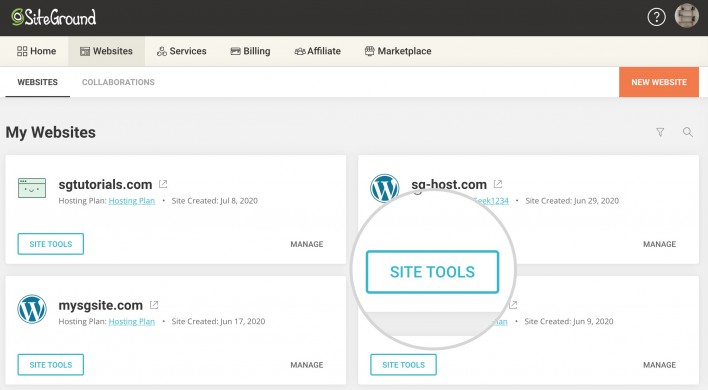Open the Billing menu
The height and width of the screenshot is (390, 708).
click(x=250, y=51)
